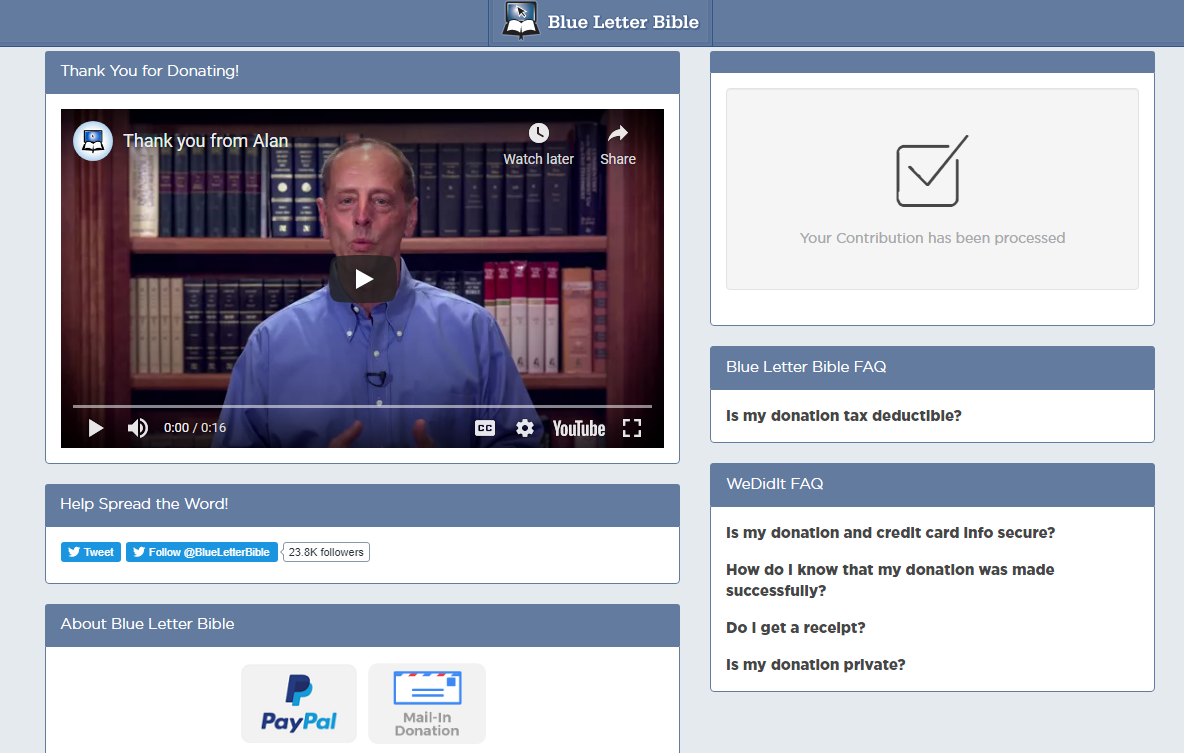Click the "Thank You for Donating!" panel header
This screenshot has height=753, width=1184.
(x=362, y=73)
